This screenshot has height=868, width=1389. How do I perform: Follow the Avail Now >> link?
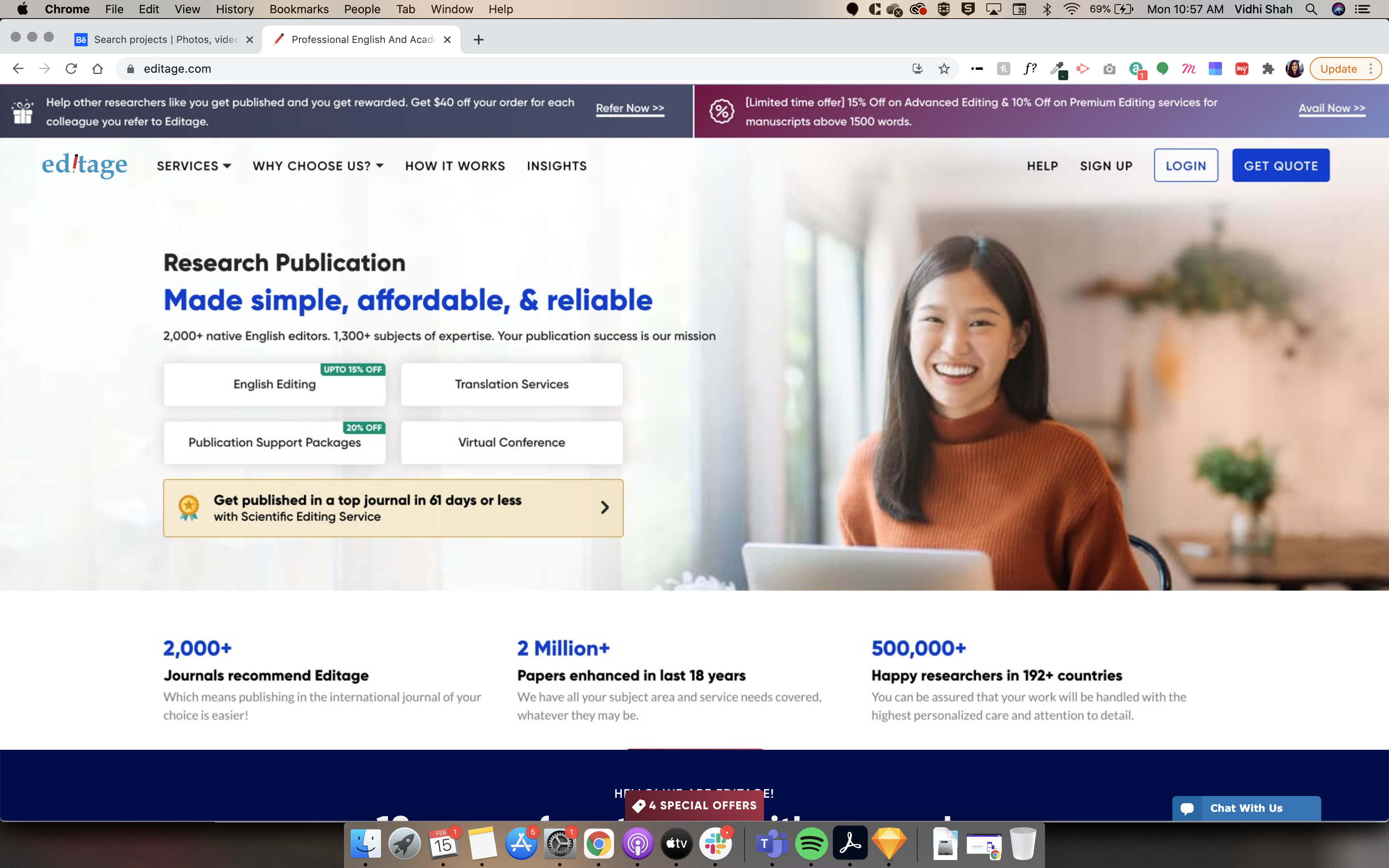point(1332,108)
